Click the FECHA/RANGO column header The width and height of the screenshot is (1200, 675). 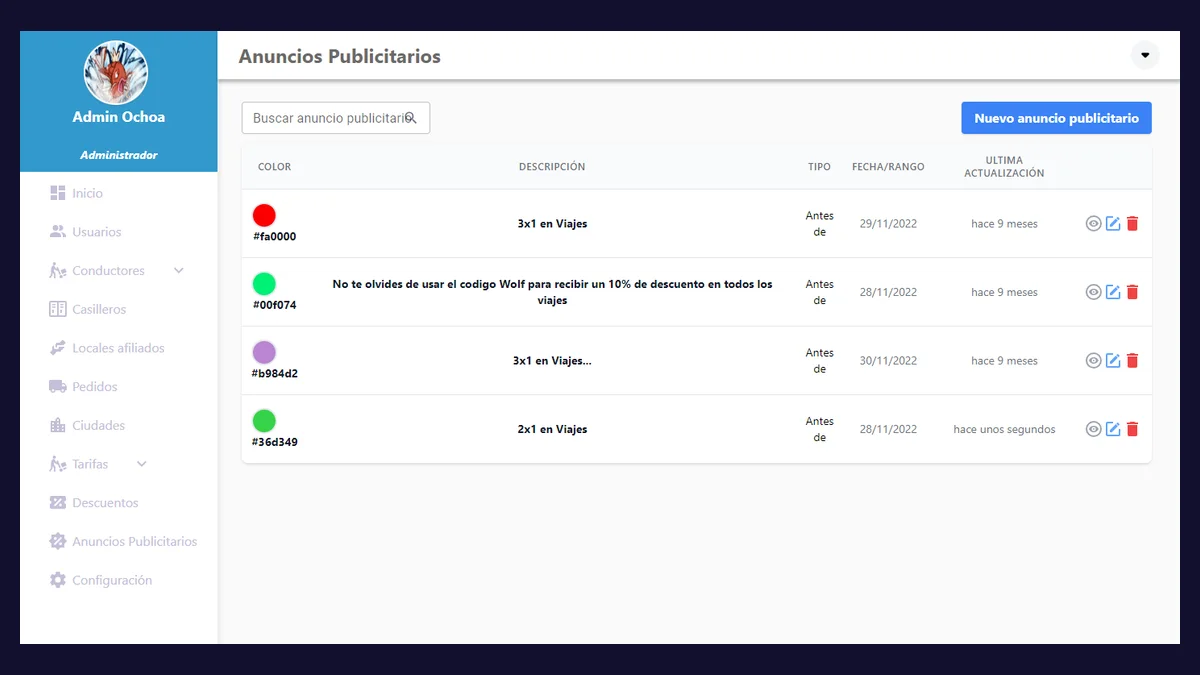tap(888, 167)
